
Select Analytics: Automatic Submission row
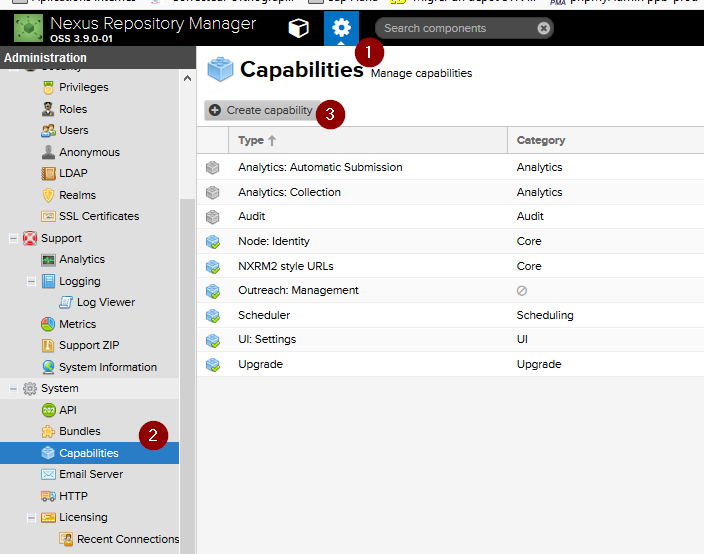450,167
